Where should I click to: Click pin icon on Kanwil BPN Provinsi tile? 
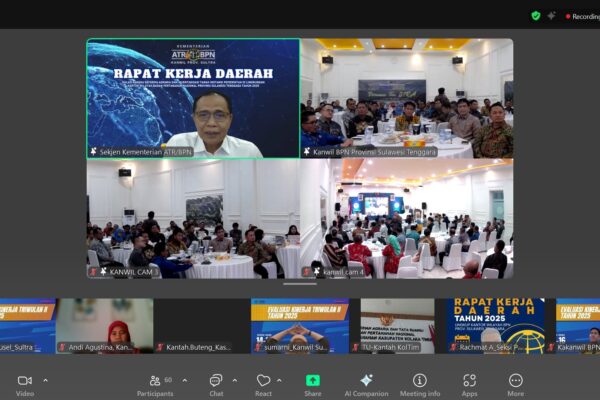click(307, 152)
